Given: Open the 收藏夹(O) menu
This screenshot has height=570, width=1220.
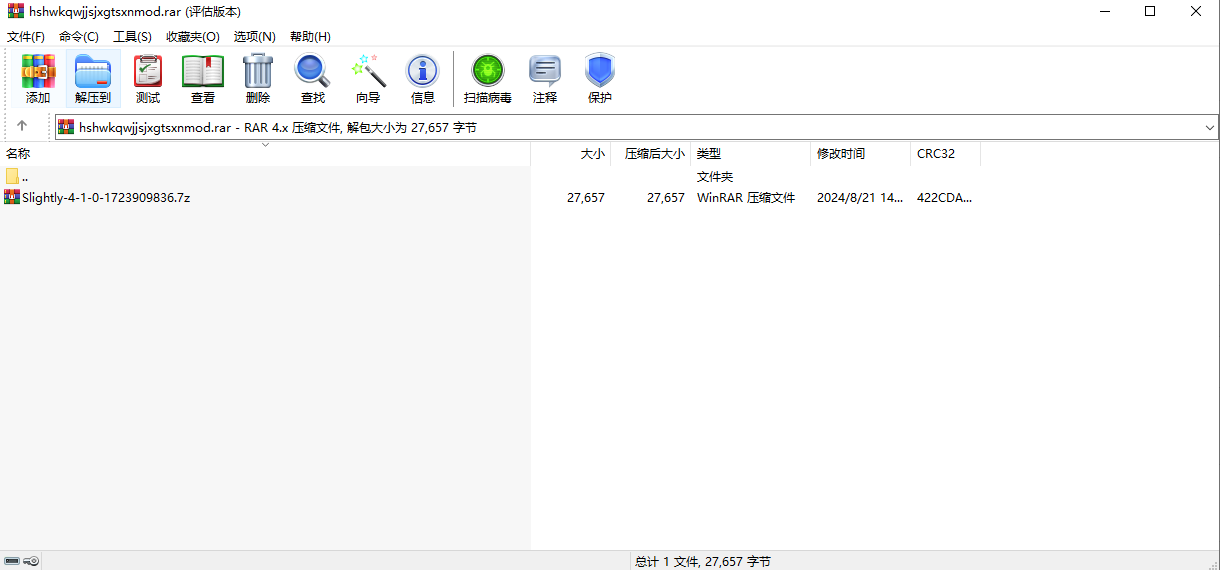Looking at the screenshot, I should tap(192, 36).
